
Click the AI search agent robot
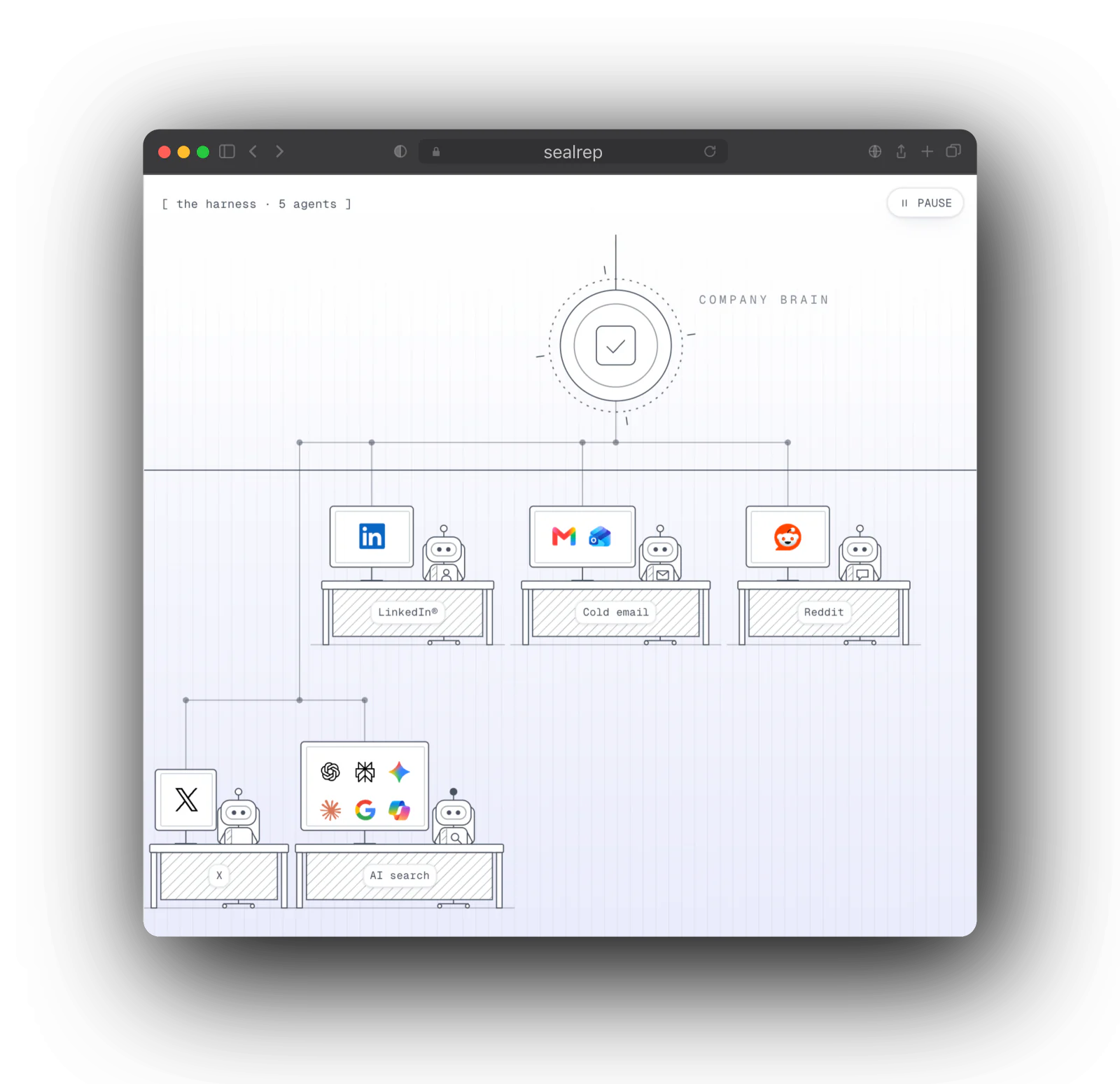pyautogui.click(x=454, y=817)
